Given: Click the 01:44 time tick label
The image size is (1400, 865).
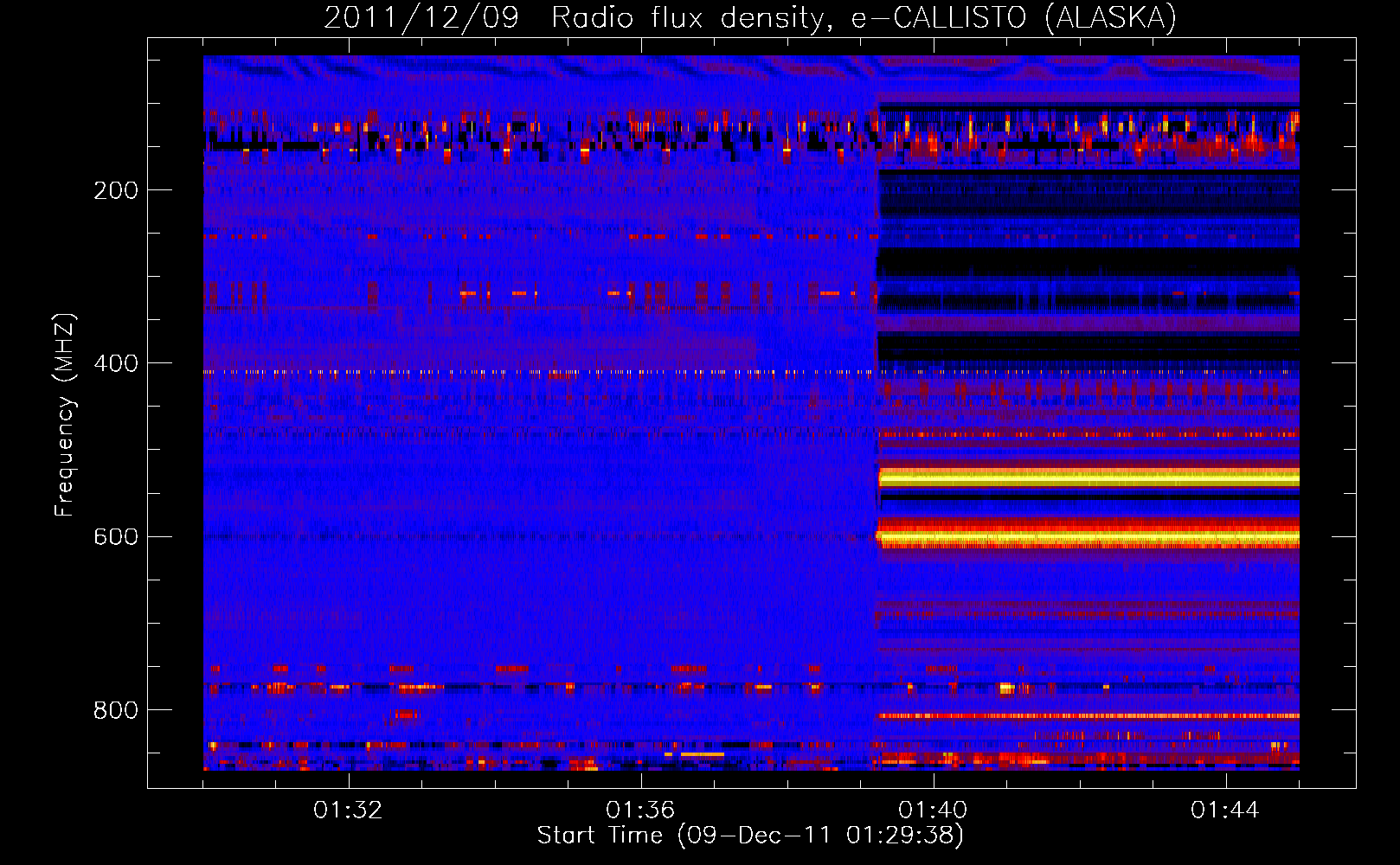Looking at the screenshot, I should coord(1225,811).
